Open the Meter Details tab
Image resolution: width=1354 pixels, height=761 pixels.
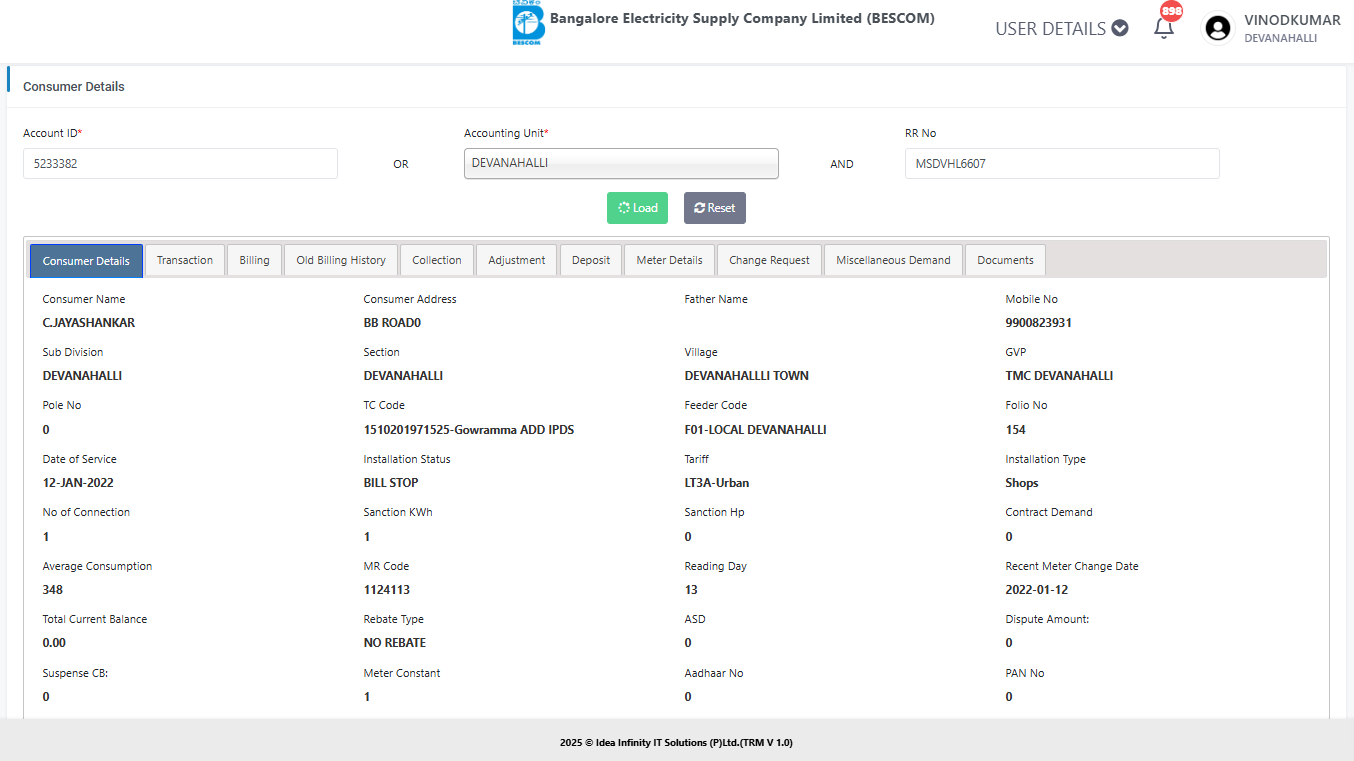point(670,260)
